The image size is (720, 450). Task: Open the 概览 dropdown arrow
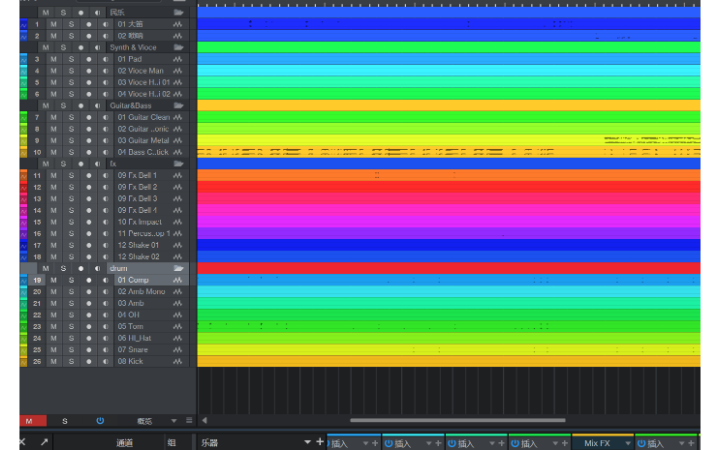174,421
